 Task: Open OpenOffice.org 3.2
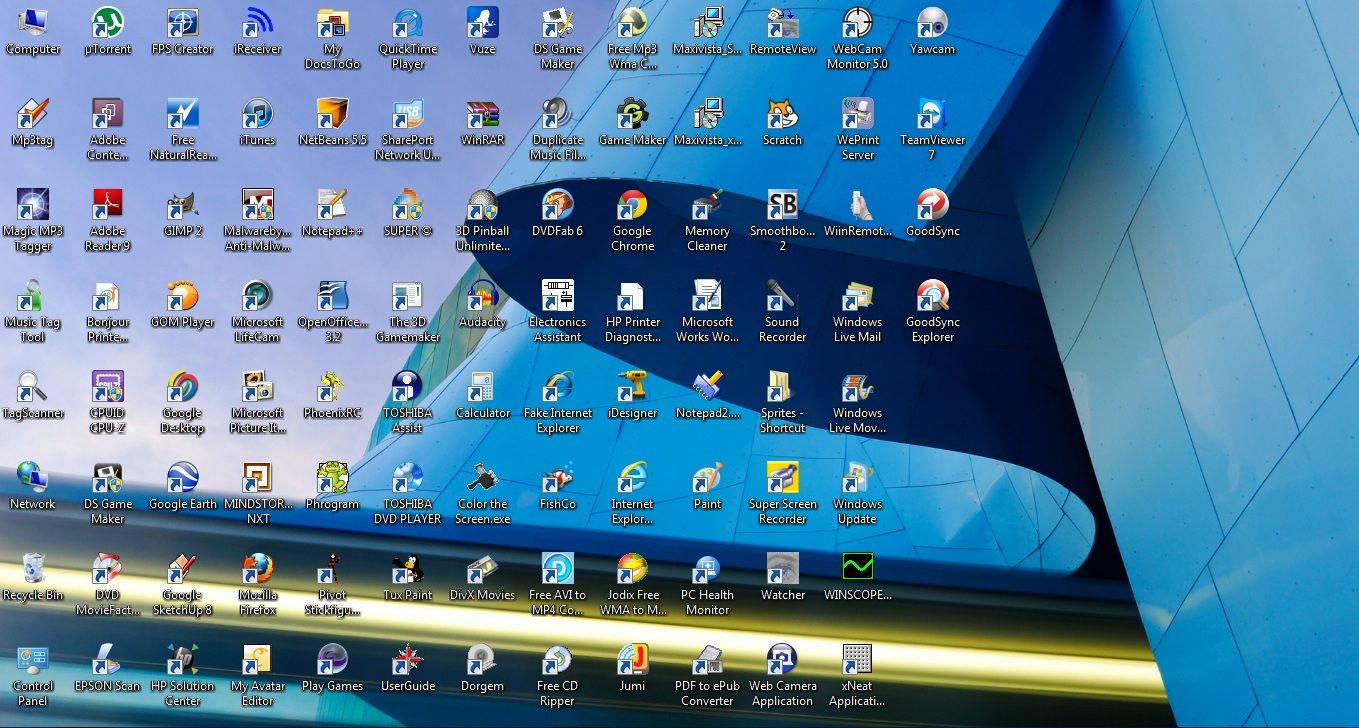tap(332, 300)
